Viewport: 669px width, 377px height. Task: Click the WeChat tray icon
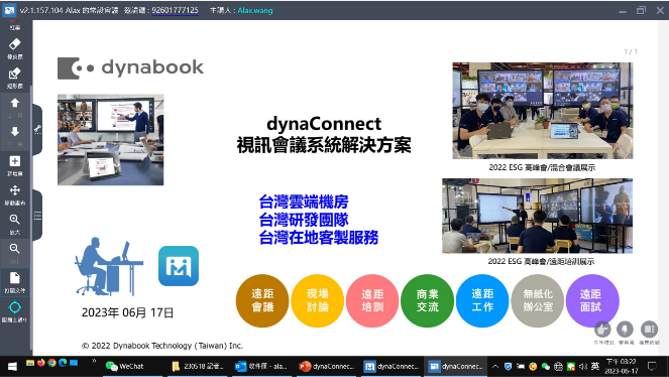[546, 366]
